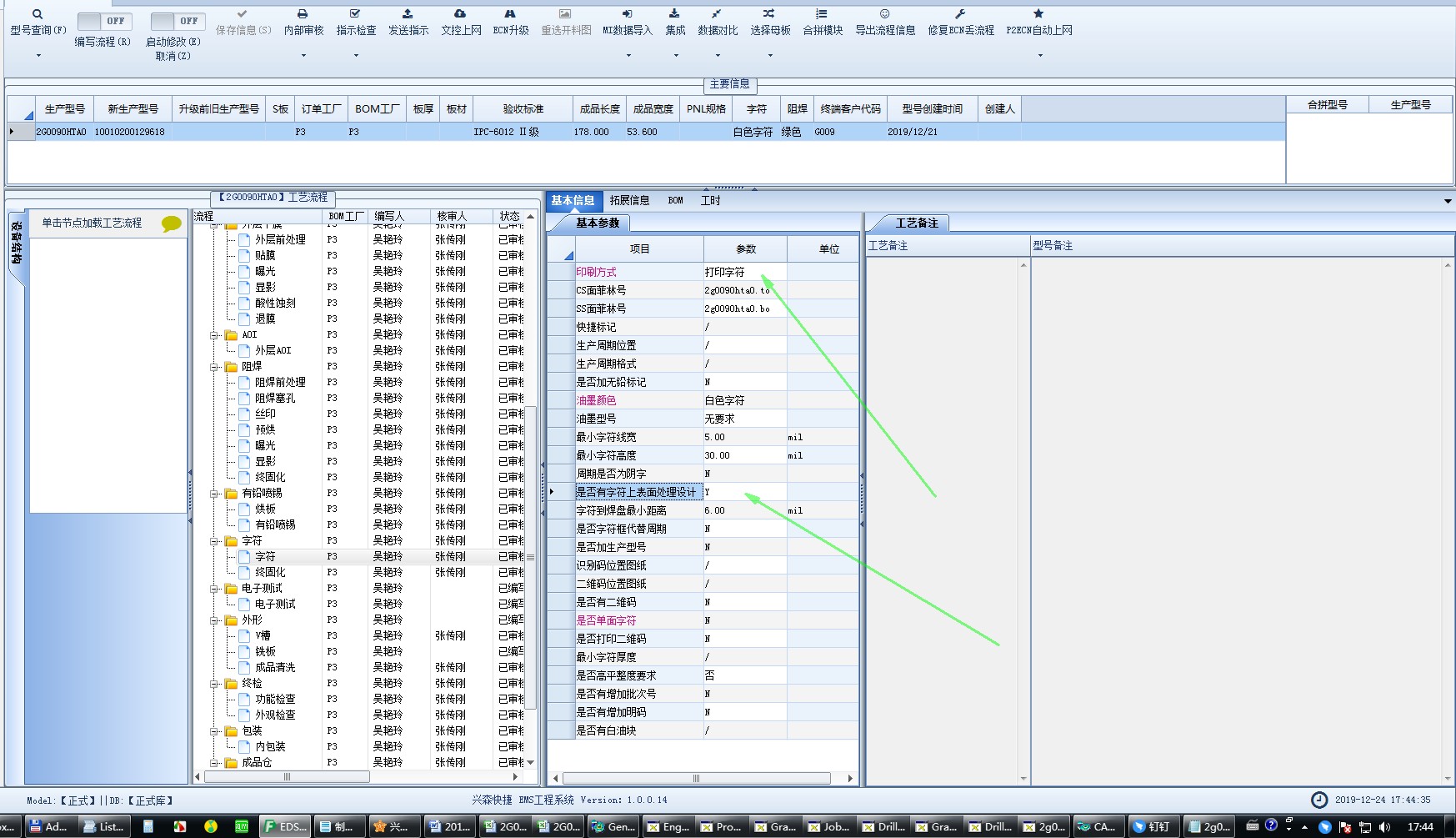Open the tab-list dropdown arrow at far right
Image resolution: width=1456 pixels, height=838 pixels.
click(1448, 201)
